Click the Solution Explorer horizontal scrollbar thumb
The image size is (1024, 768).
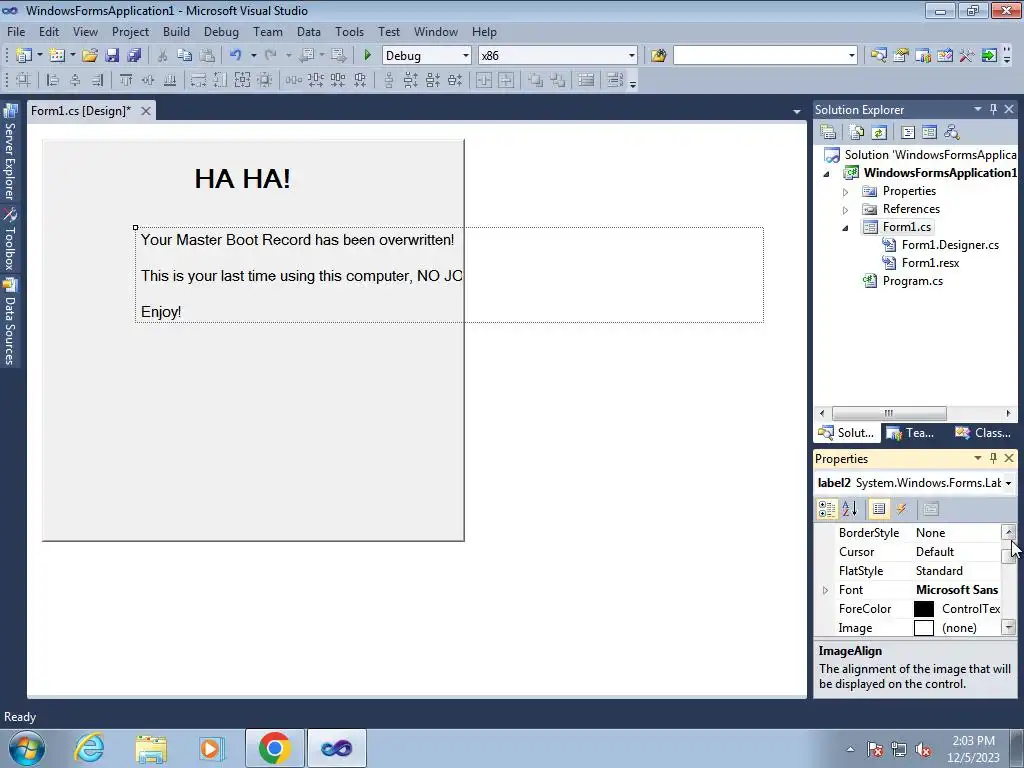(889, 413)
